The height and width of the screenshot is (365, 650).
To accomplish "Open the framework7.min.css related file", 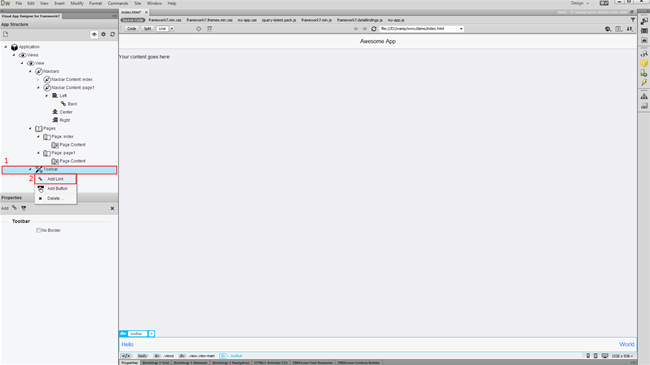I will [165, 20].
